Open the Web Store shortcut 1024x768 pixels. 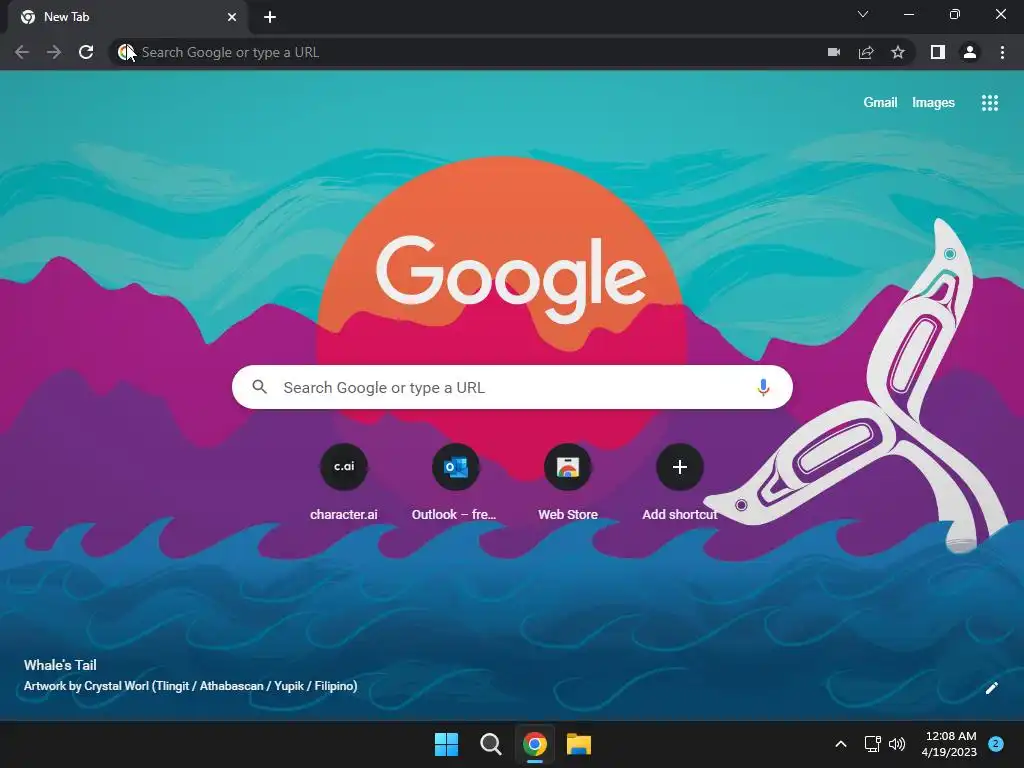coord(568,482)
